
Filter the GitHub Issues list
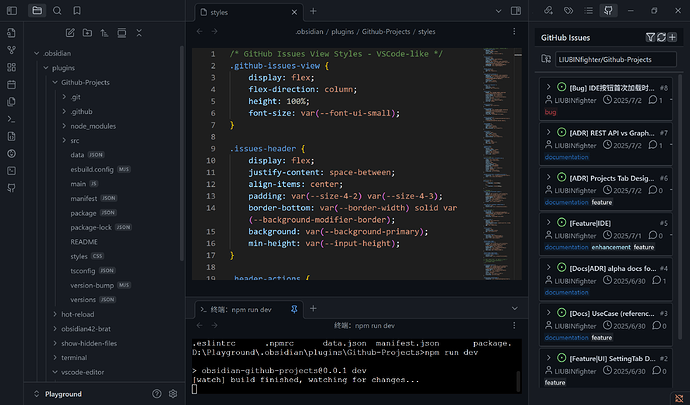[x=650, y=37]
